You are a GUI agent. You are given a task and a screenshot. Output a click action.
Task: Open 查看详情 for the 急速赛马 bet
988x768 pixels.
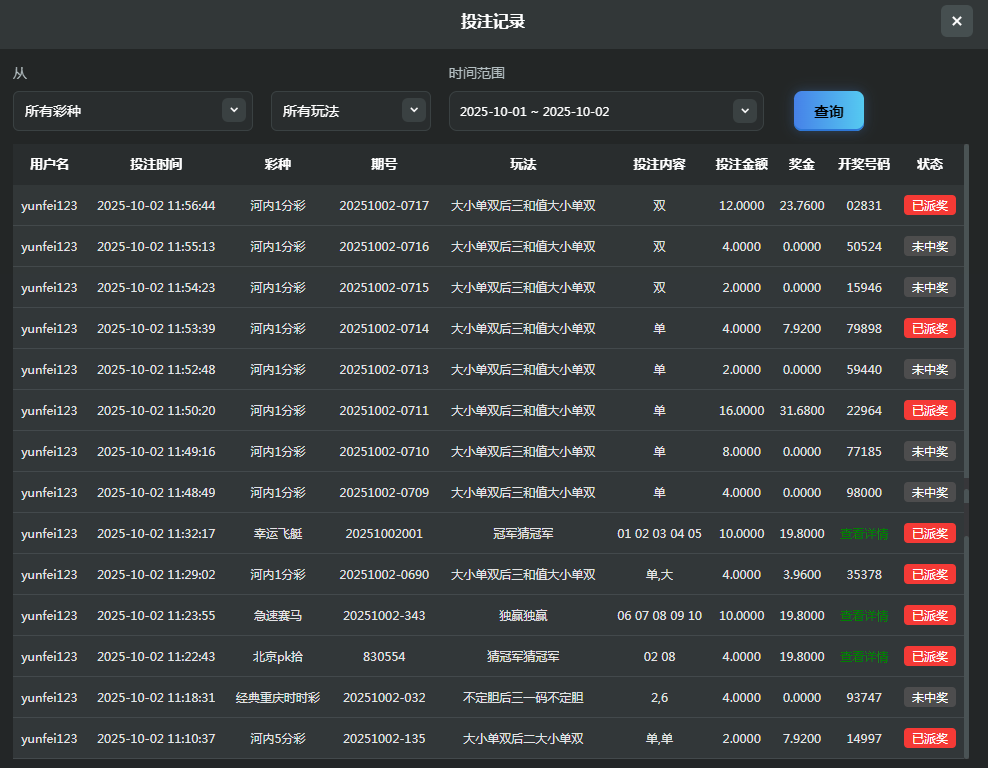click(864, 615)
